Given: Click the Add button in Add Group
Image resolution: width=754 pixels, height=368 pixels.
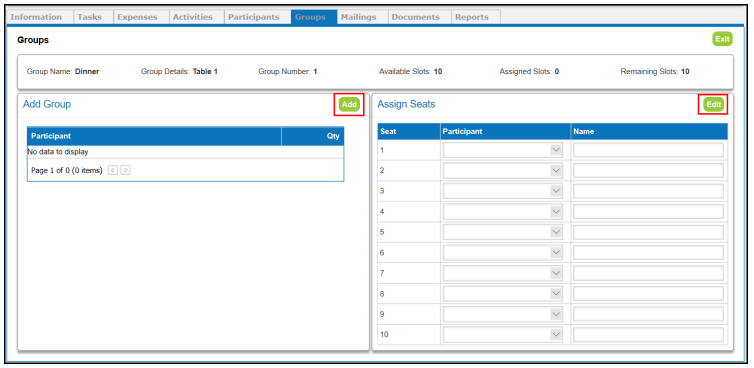Looking at the screenshot, I should click(349, 104).
